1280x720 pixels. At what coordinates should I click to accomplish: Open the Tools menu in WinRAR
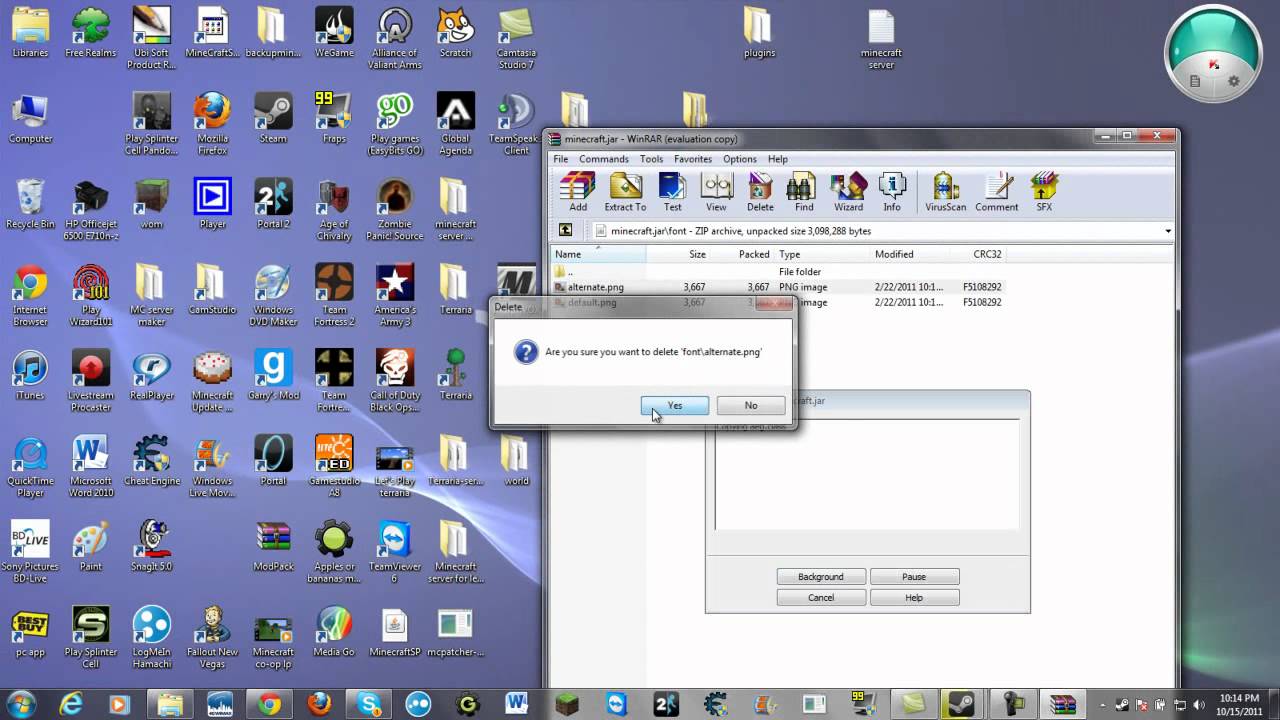click(651, 159)
